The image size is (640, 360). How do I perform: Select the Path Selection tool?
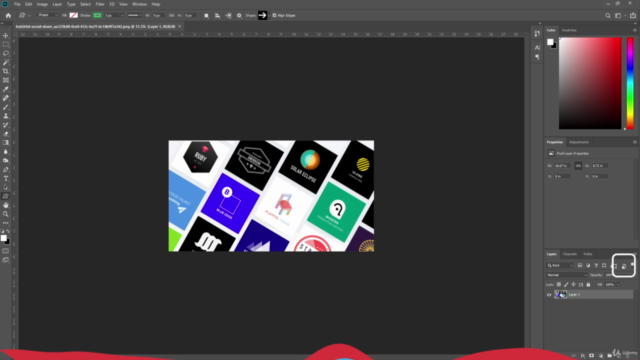6,188
